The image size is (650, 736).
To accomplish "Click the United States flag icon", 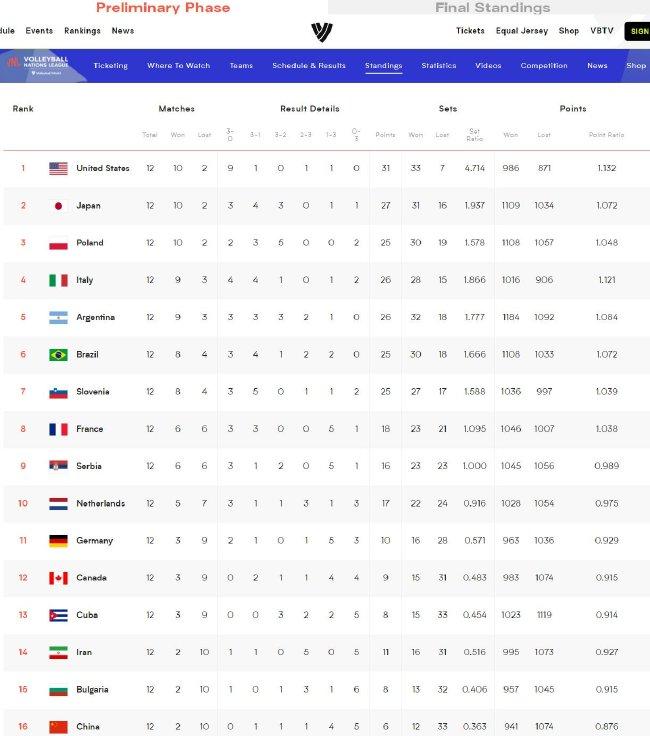I will [58, 169].
